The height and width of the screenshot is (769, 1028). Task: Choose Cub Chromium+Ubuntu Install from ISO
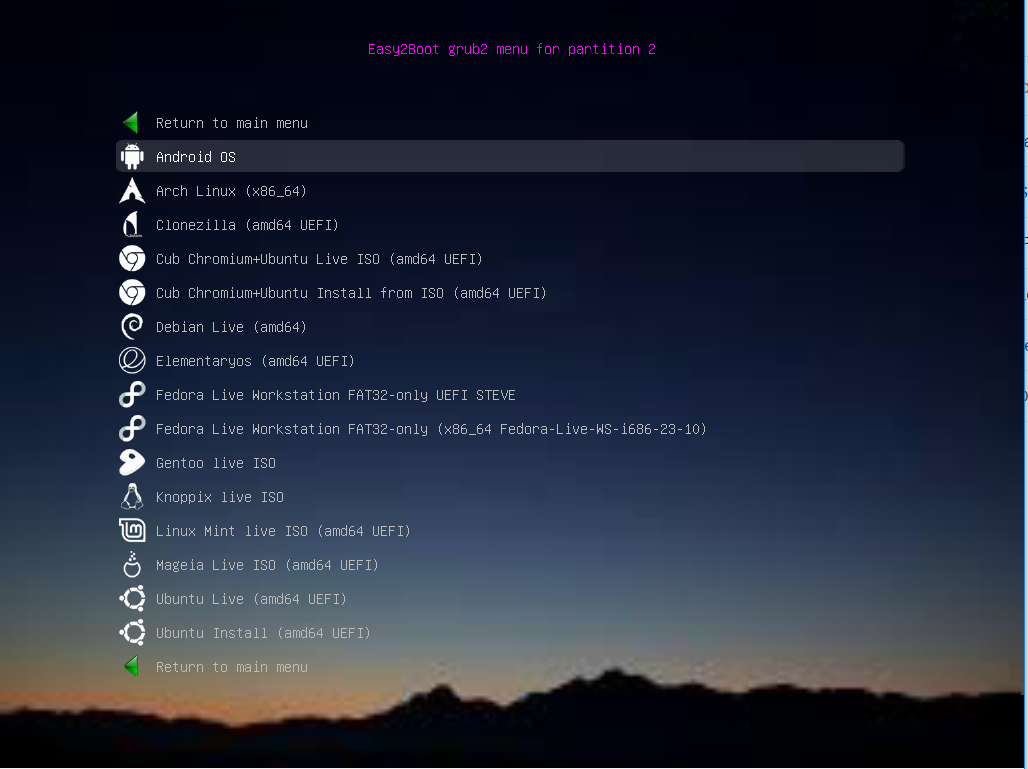click(350, 292)
